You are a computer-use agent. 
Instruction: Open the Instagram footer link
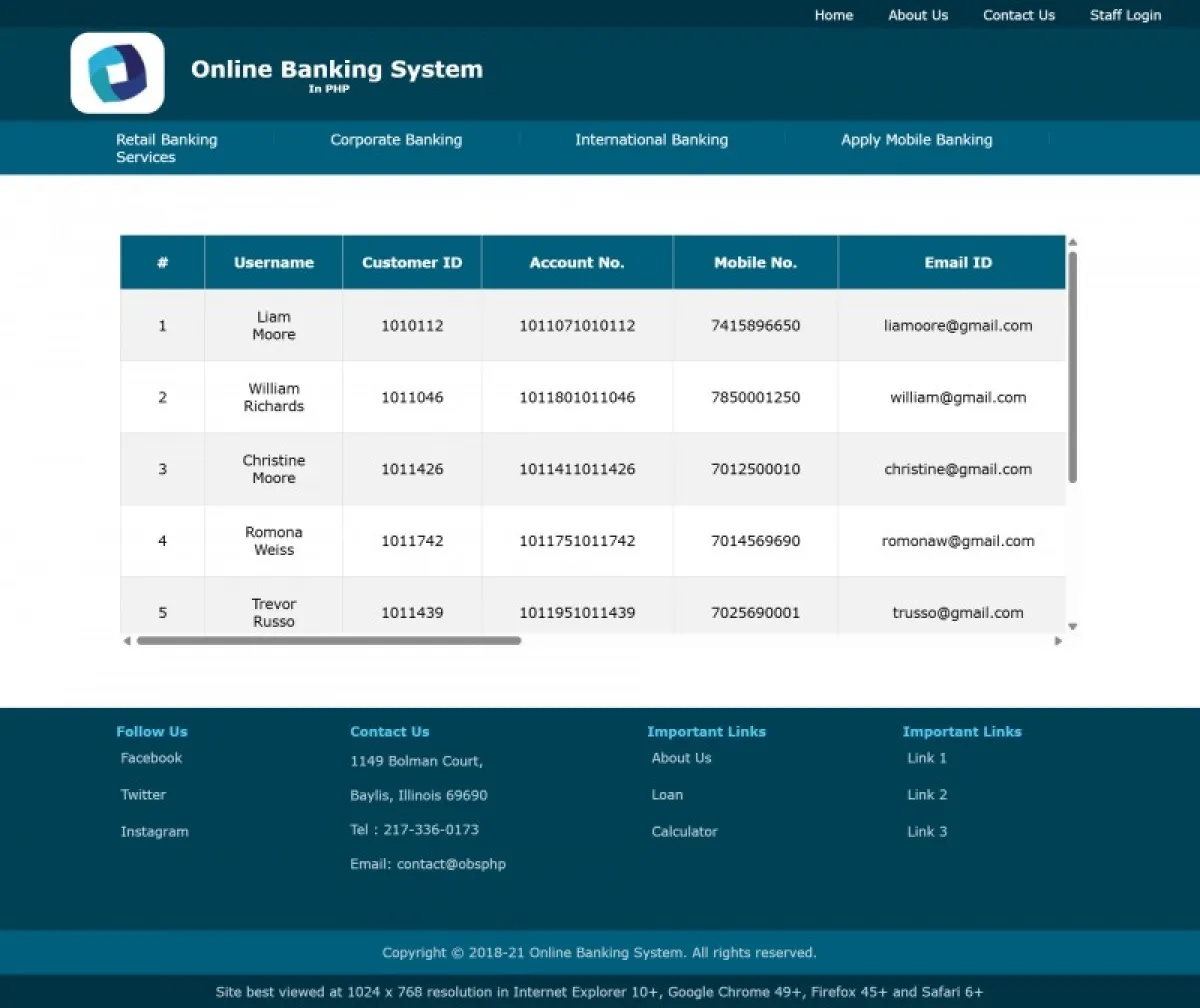[154, 832]
